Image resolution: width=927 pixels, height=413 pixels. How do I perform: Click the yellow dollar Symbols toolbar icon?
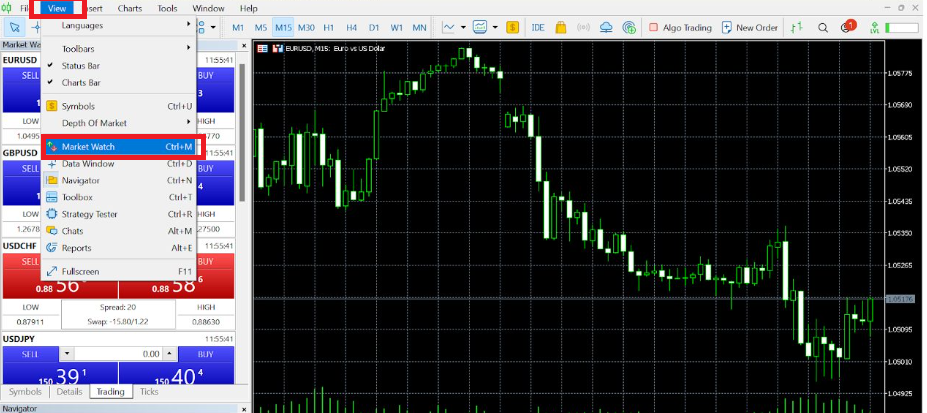click(513, 27)
